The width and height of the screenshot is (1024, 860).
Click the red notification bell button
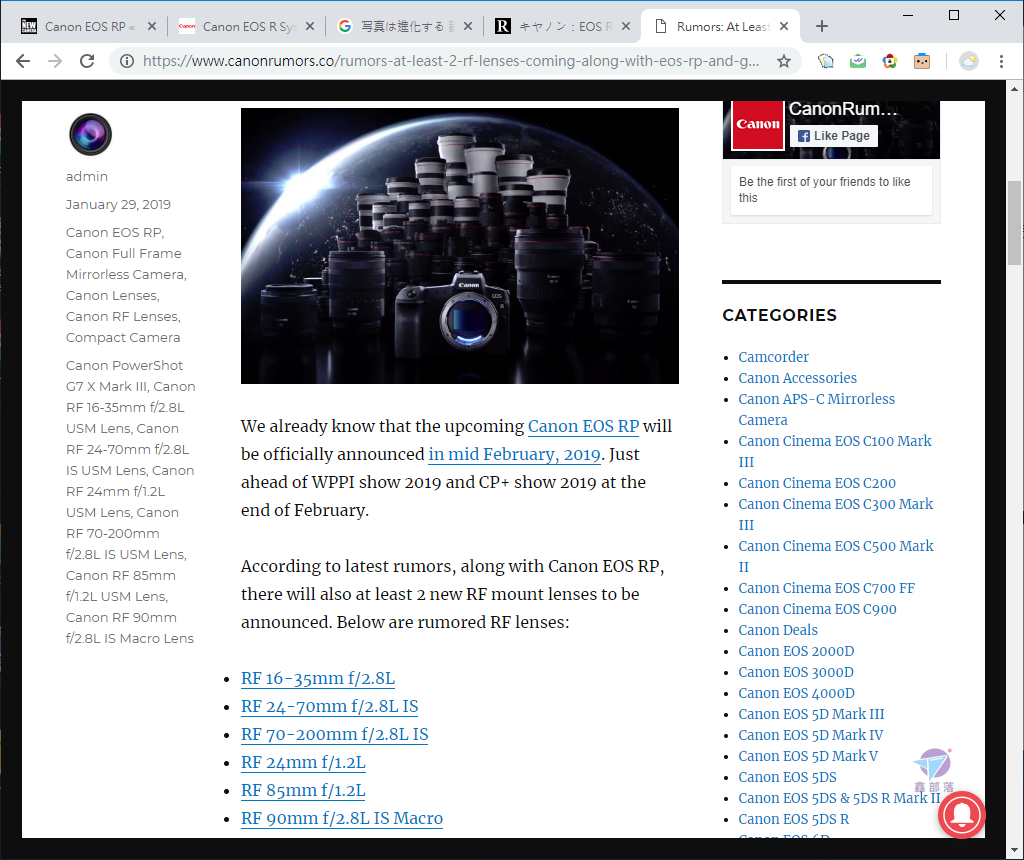coord(961,814)
